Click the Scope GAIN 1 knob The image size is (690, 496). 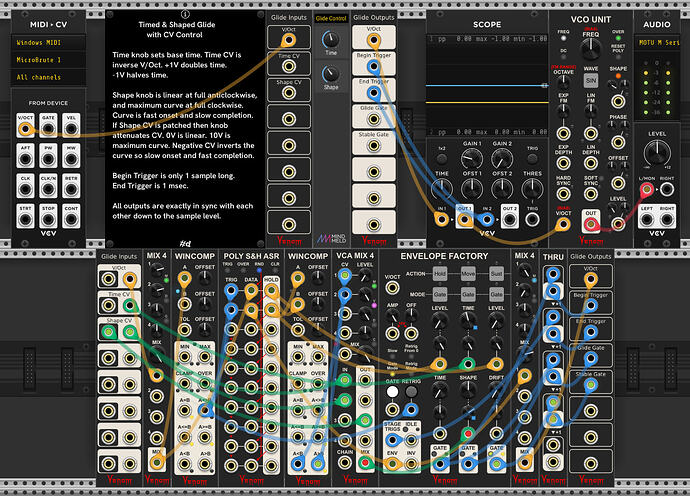pyautogui.click(x=471, y=158)
